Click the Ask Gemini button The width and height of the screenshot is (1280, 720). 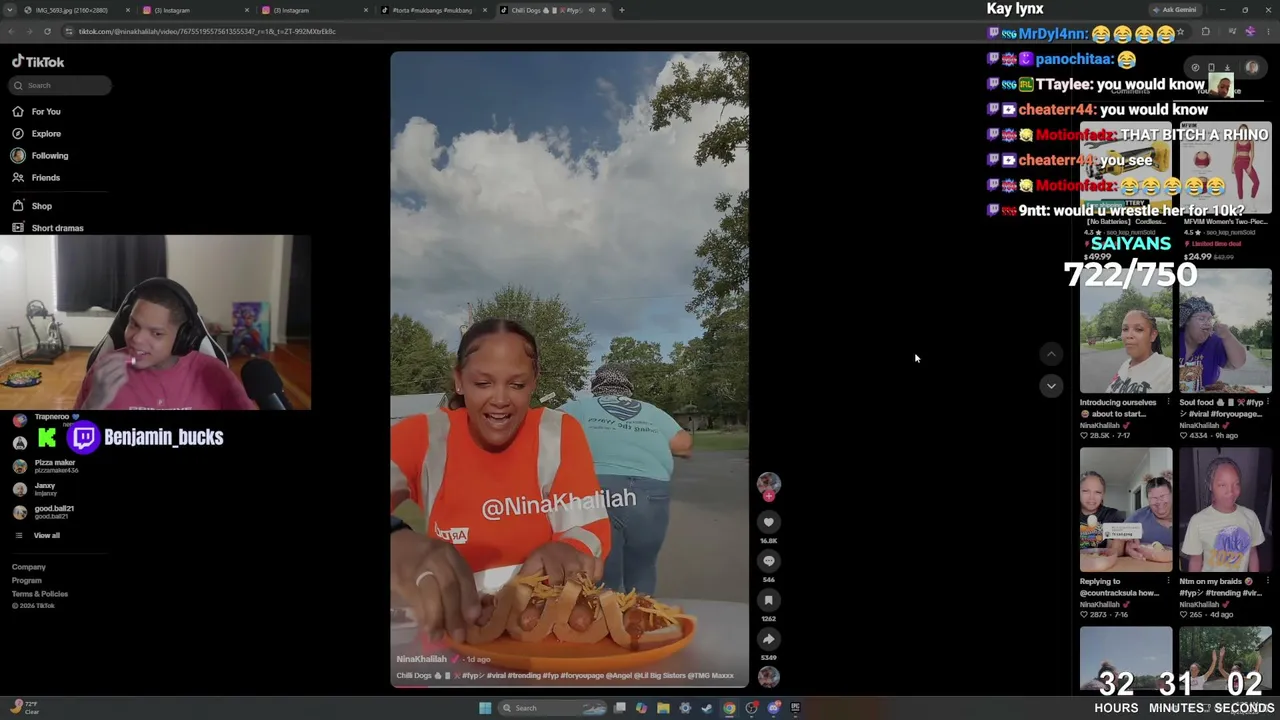pyautogui.click(x=1174, y=10)
